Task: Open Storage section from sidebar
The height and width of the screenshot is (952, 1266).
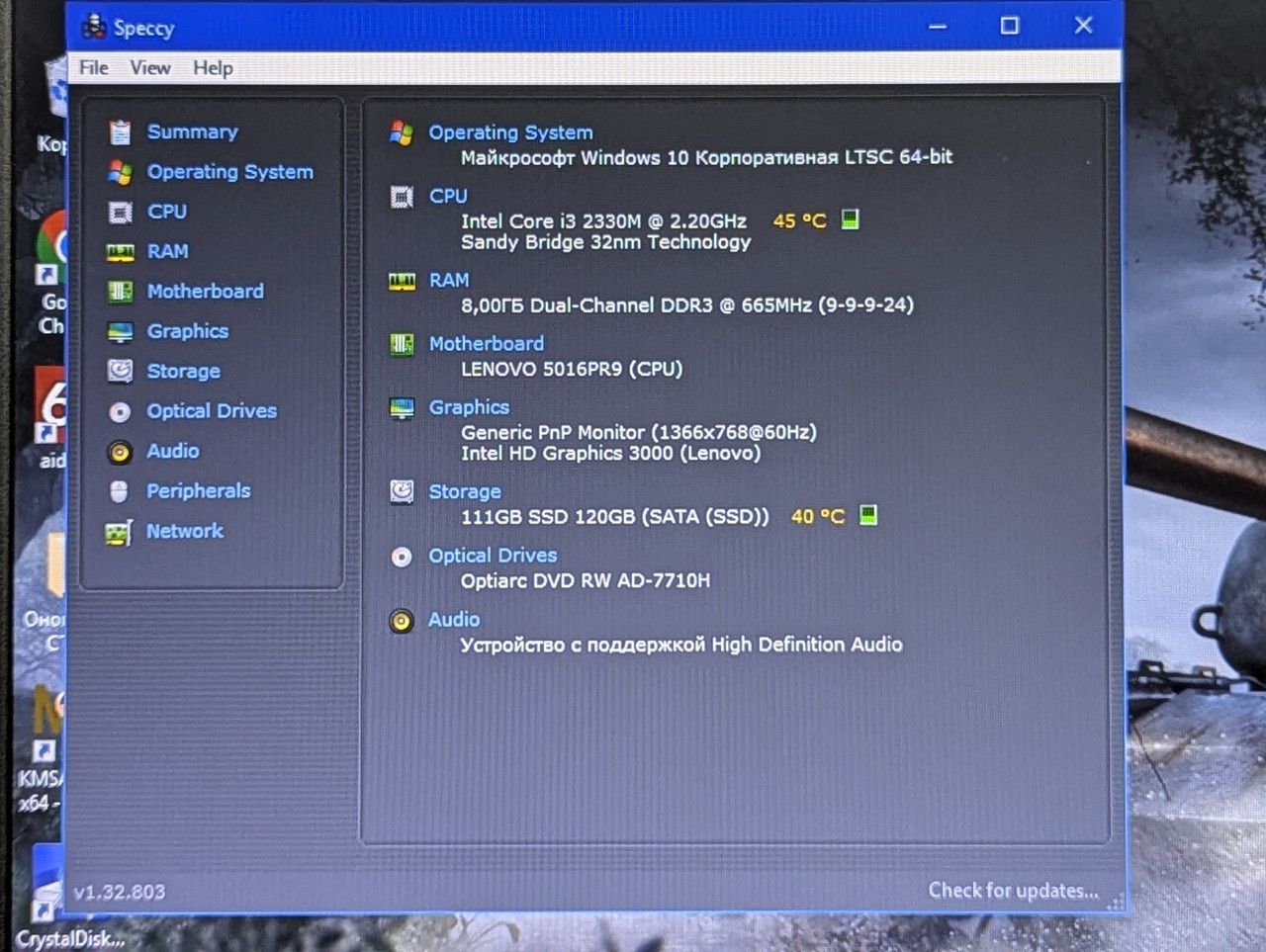Action: 183,371
